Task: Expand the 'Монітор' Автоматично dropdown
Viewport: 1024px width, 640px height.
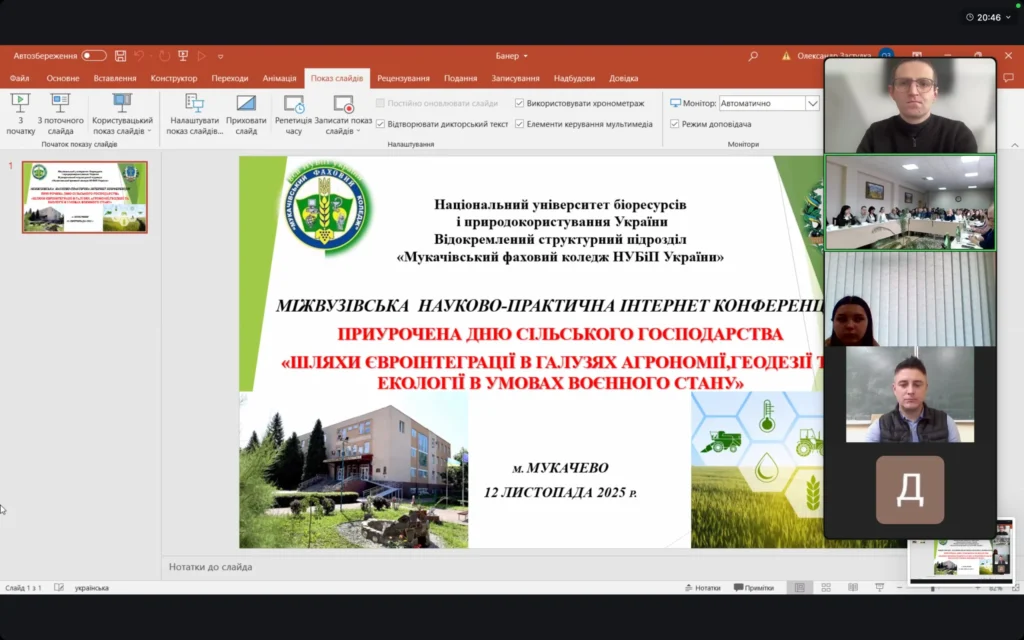Action: (x=812, y=103)
